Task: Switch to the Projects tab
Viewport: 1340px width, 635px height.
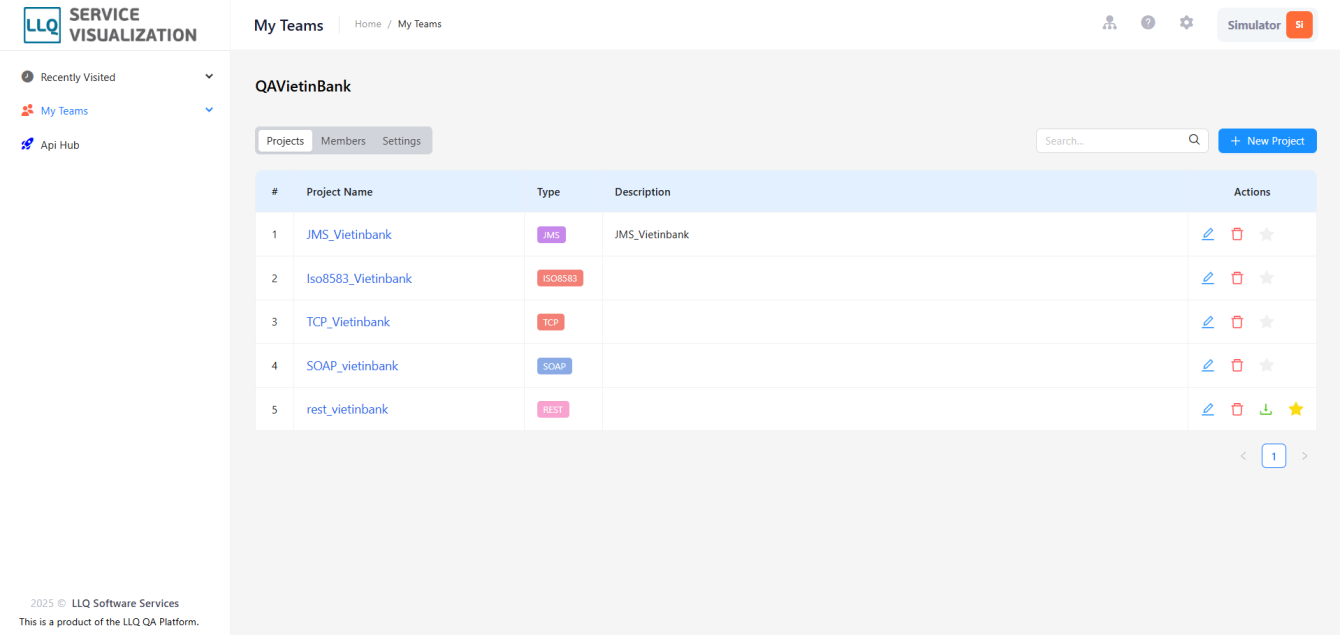Action: [285, 141]
